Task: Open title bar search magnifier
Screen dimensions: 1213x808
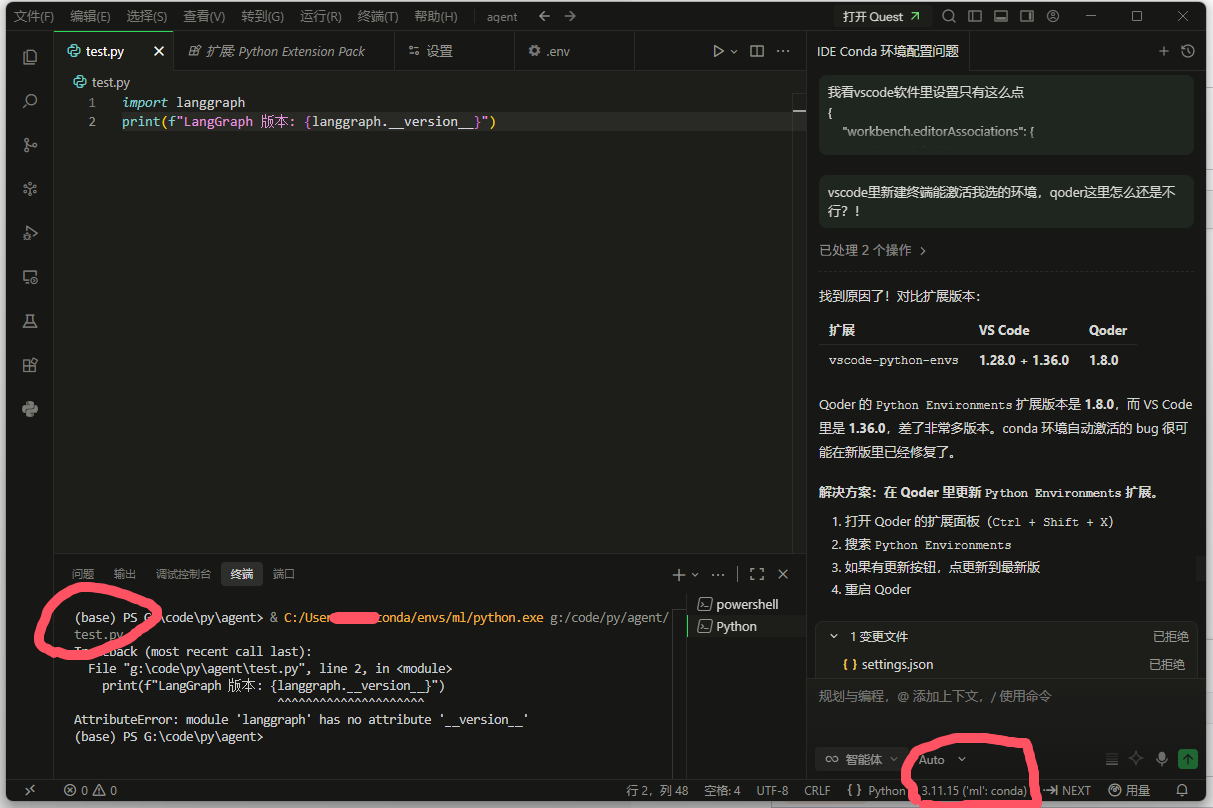Action: (949, 16)
